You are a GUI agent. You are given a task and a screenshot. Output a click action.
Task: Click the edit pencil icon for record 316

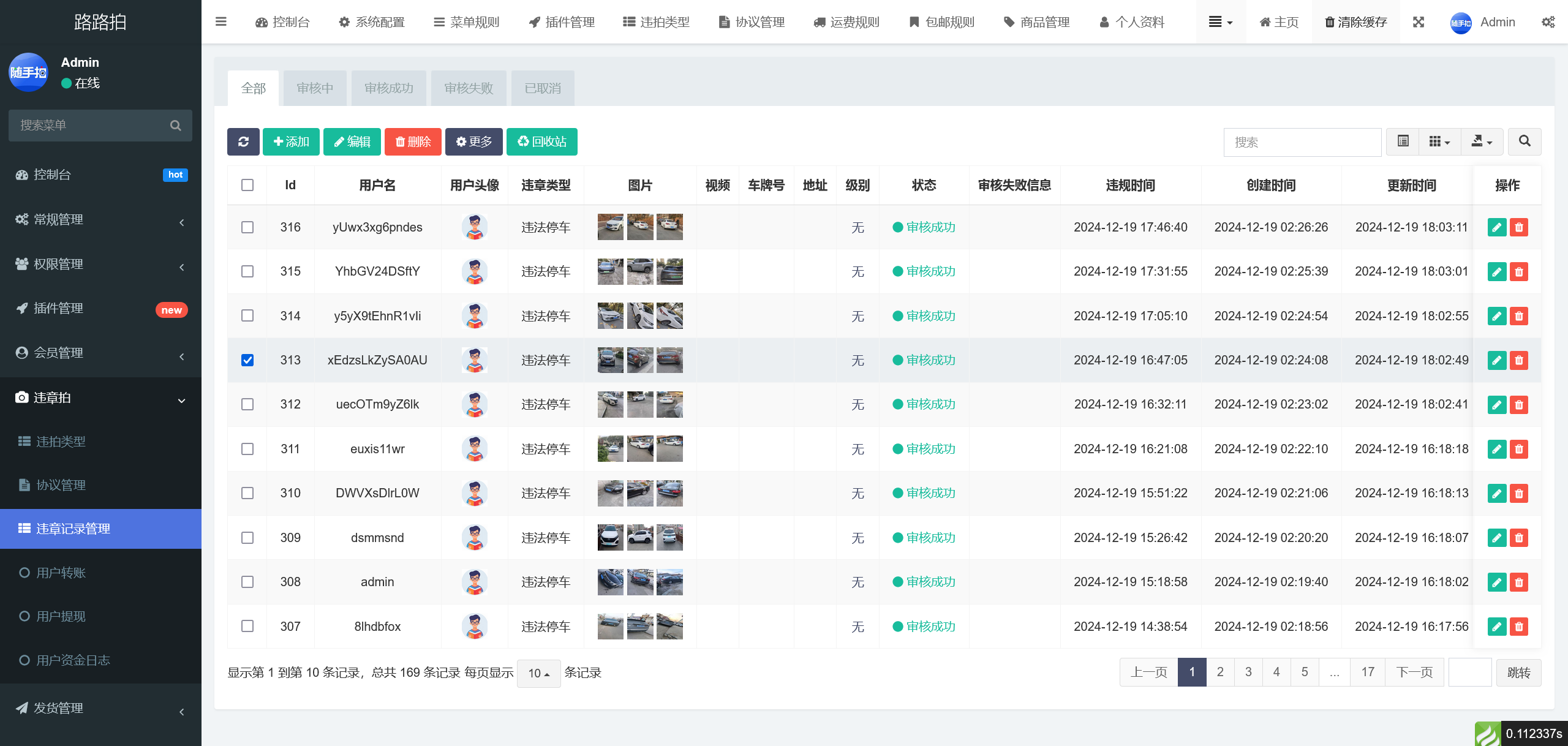pos(1496,227)
